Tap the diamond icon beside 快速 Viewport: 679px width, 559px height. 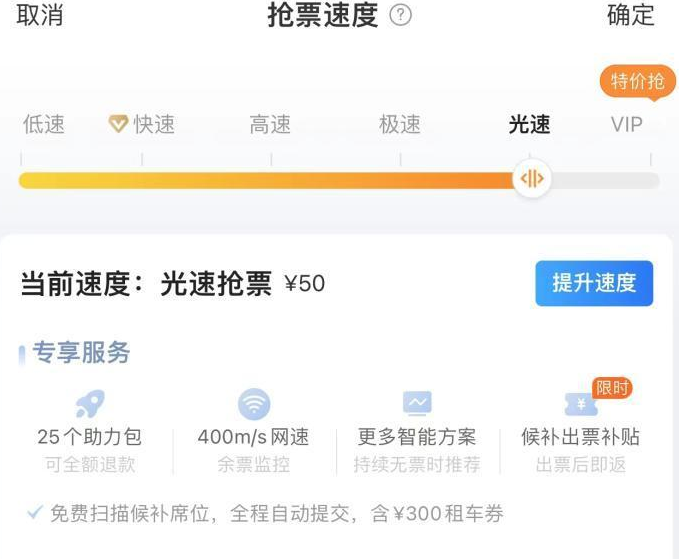tap(118, 124)
